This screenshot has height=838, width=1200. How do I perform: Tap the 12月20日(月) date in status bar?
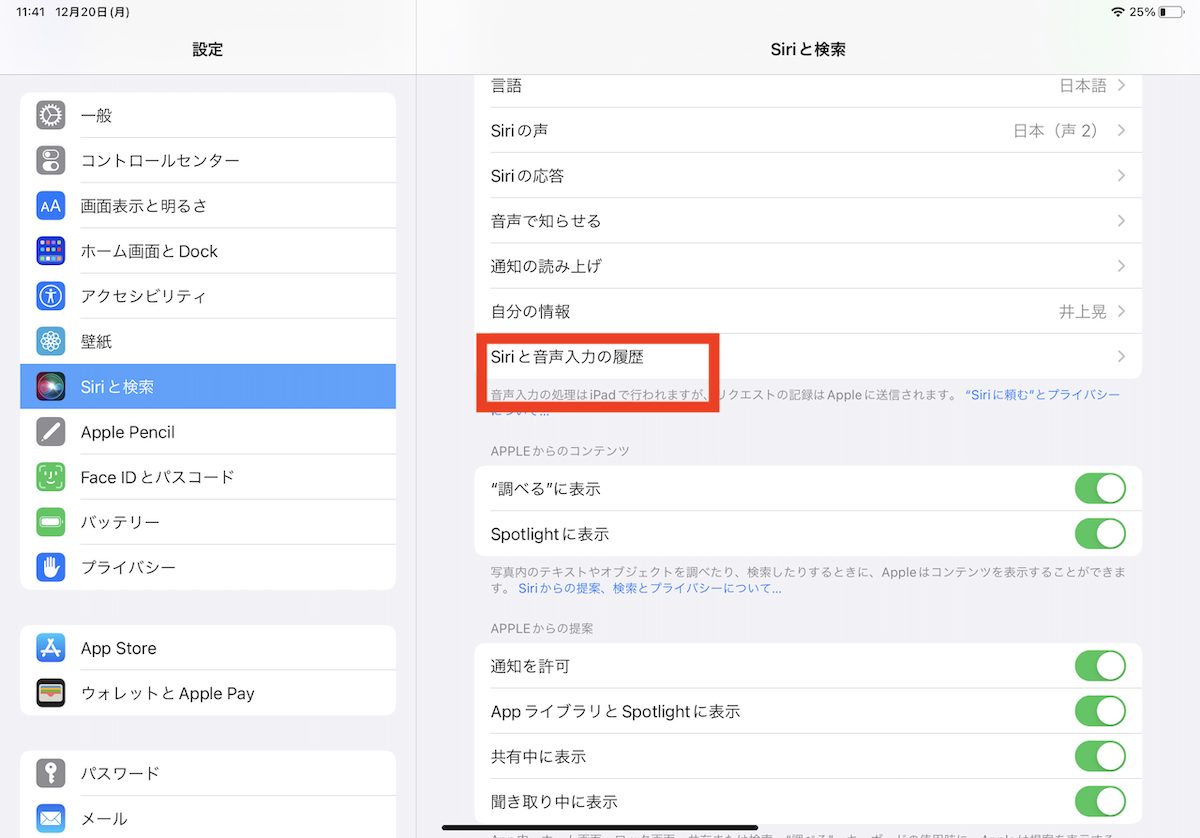[93, 12]
